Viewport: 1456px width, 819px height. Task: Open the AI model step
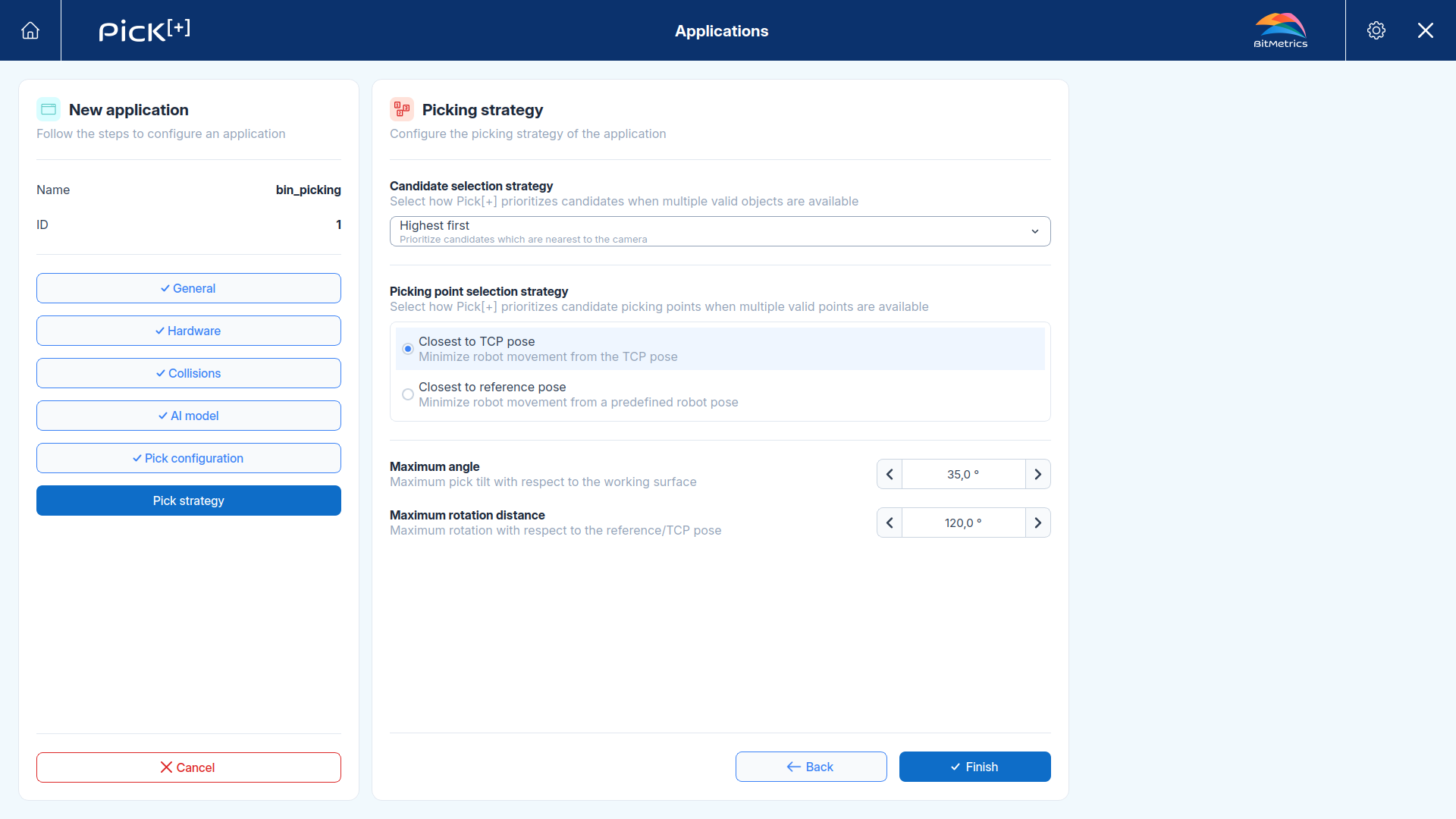[x=189, y=416]
